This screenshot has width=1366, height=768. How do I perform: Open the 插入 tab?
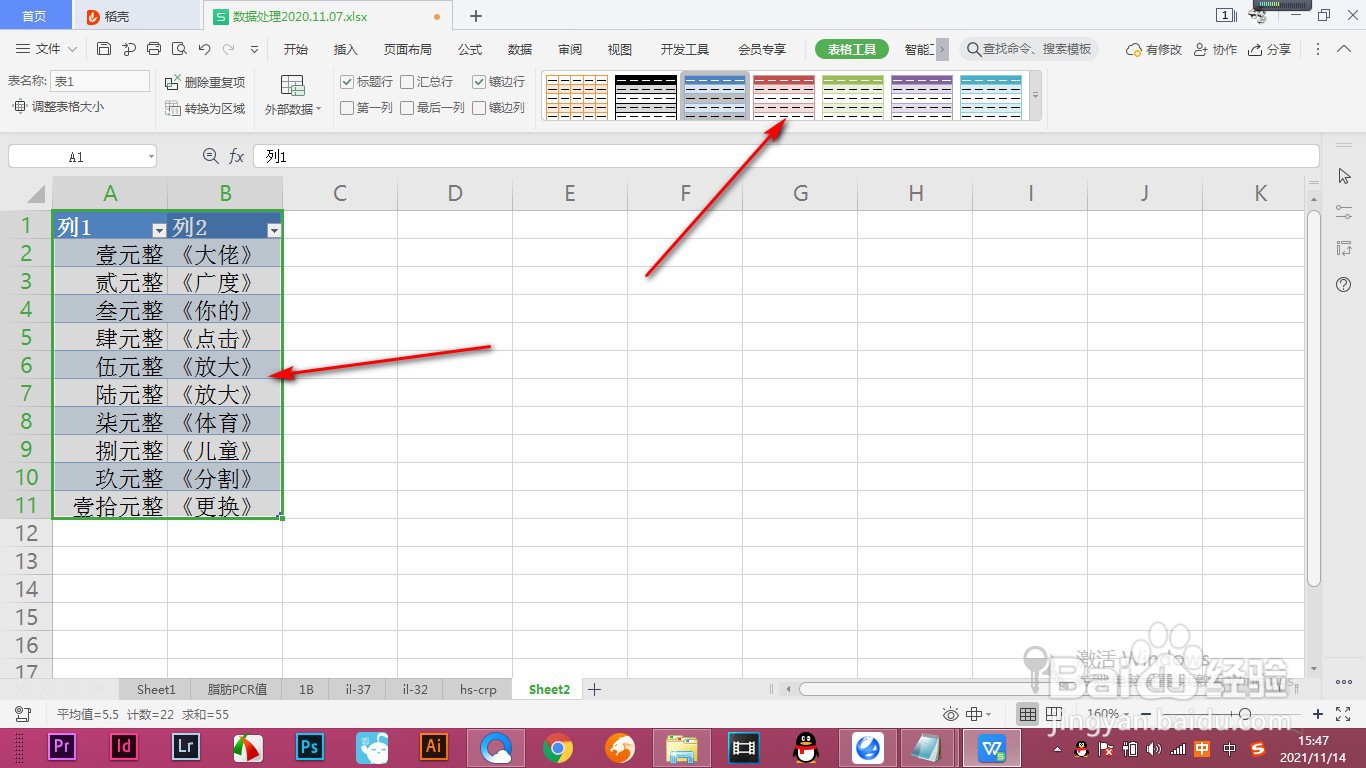345,49
